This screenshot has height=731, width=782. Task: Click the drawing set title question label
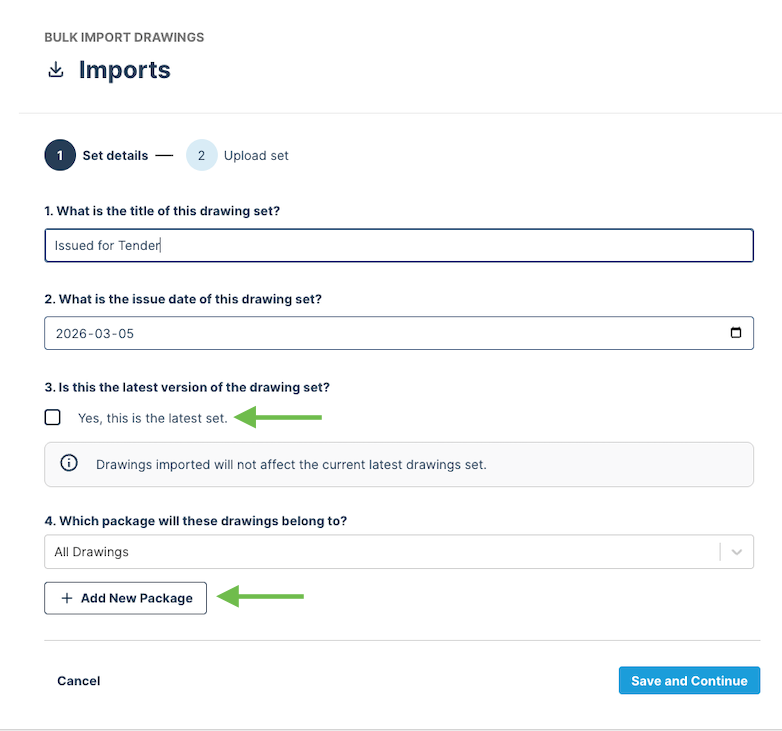(x=176, y=210)
